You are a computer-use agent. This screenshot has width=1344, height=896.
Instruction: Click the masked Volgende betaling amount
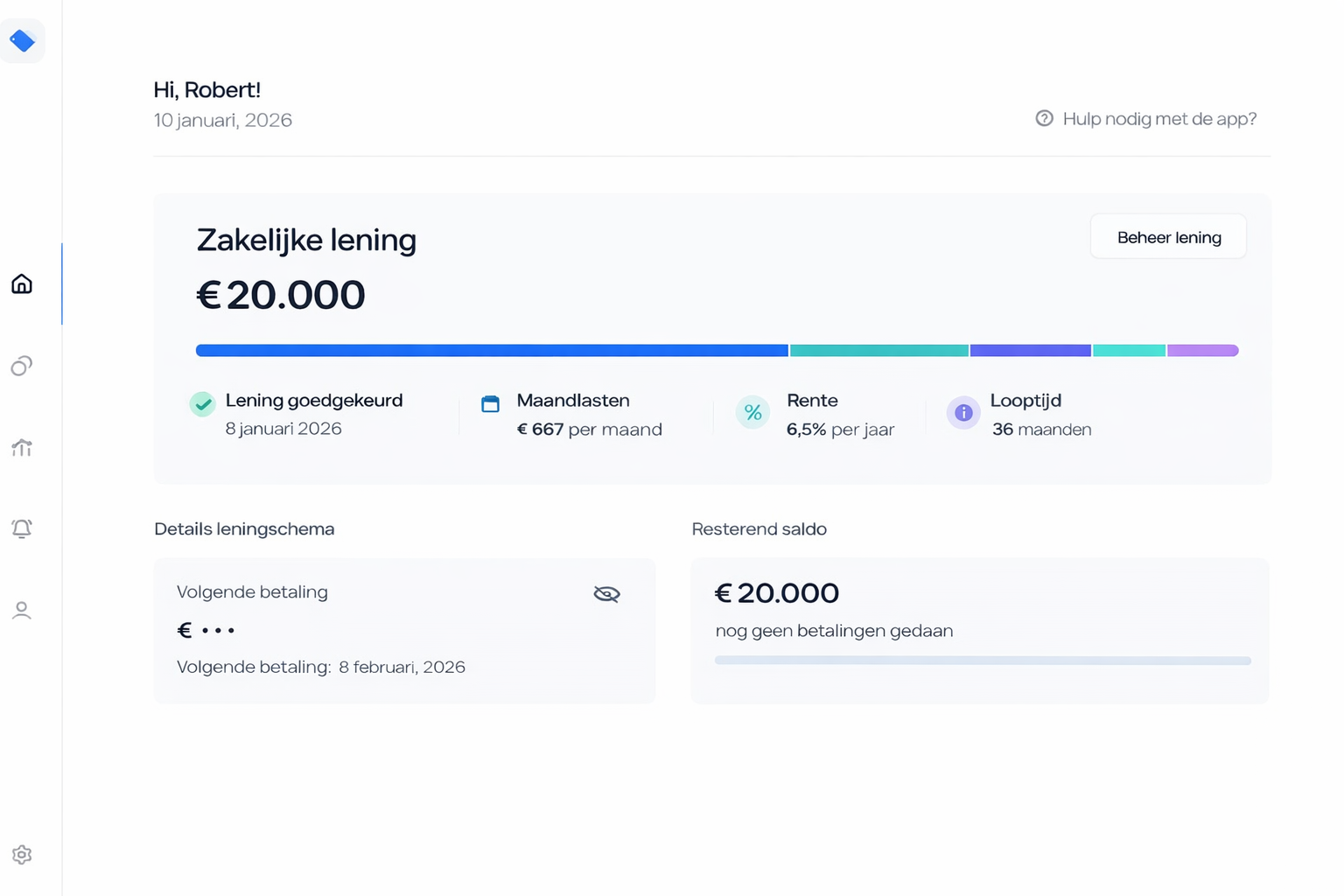point(207,630)
